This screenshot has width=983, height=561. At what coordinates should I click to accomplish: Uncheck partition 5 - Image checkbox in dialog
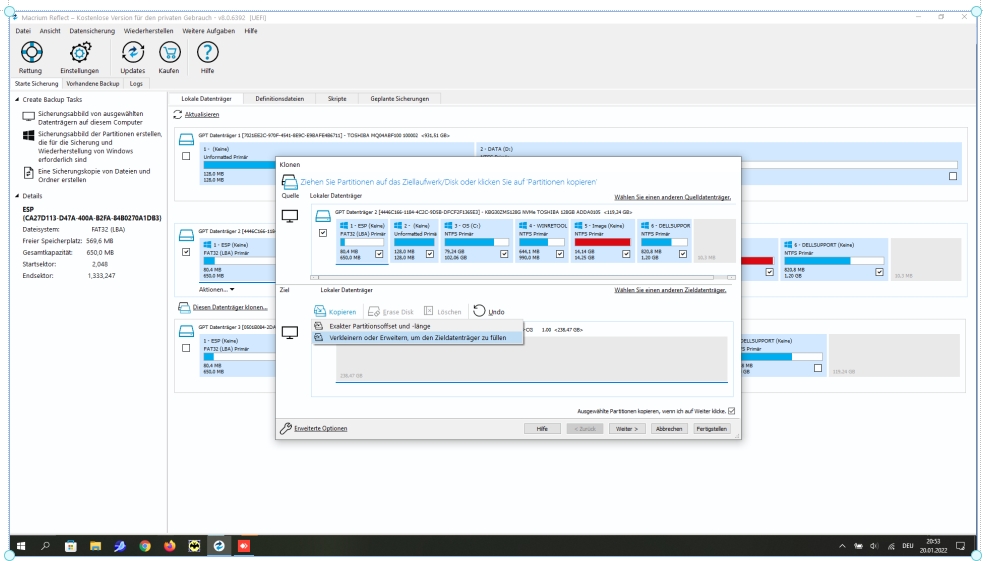tap(626, 254)
